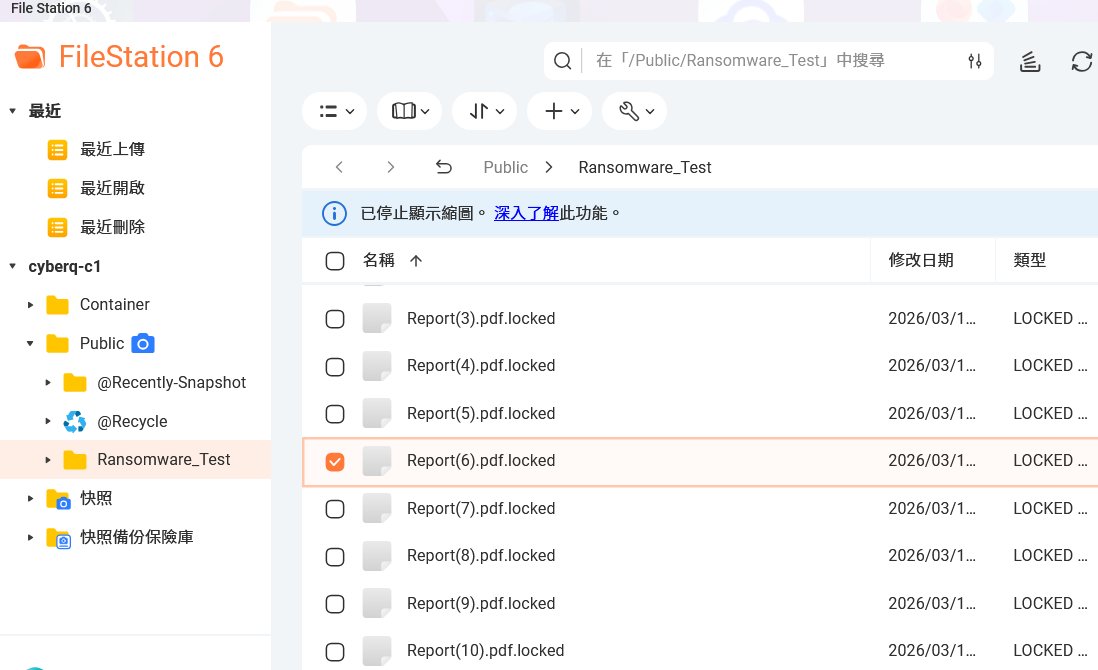Open the view mode dropdown

coord(335,111)
